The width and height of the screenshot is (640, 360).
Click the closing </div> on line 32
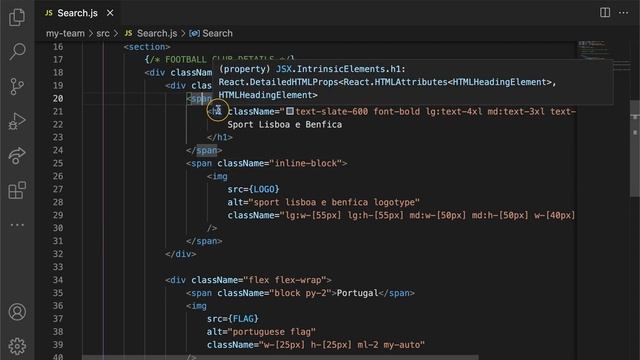click(x=181, y=254)
